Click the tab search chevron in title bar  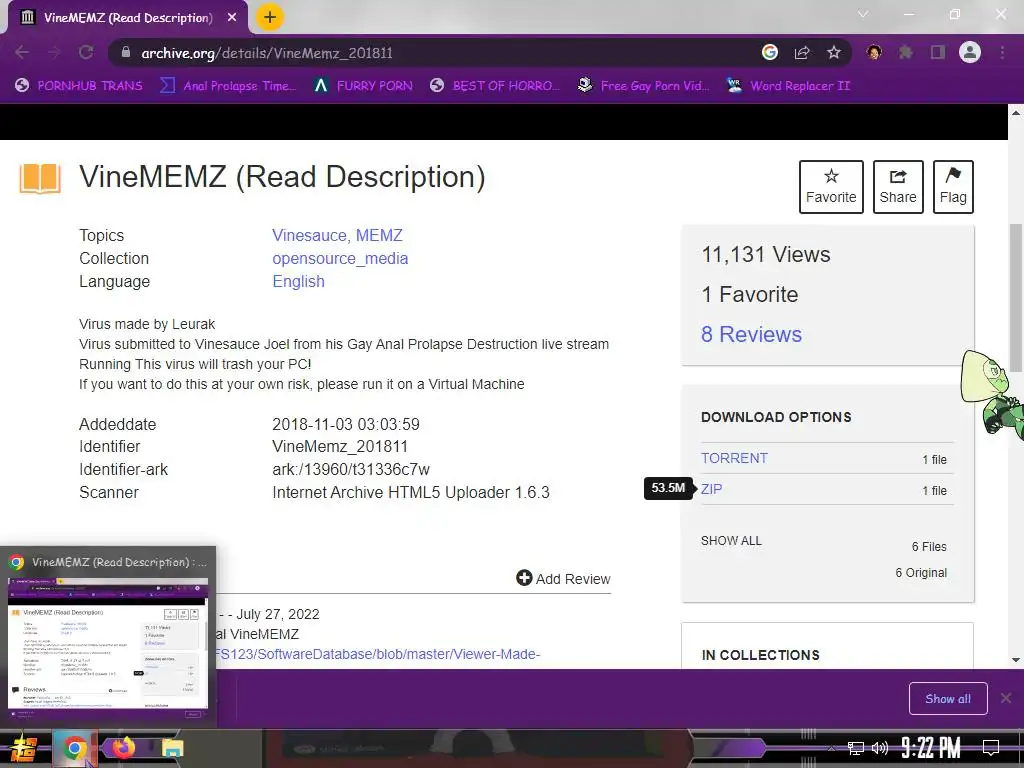click(x=863, y=14)
